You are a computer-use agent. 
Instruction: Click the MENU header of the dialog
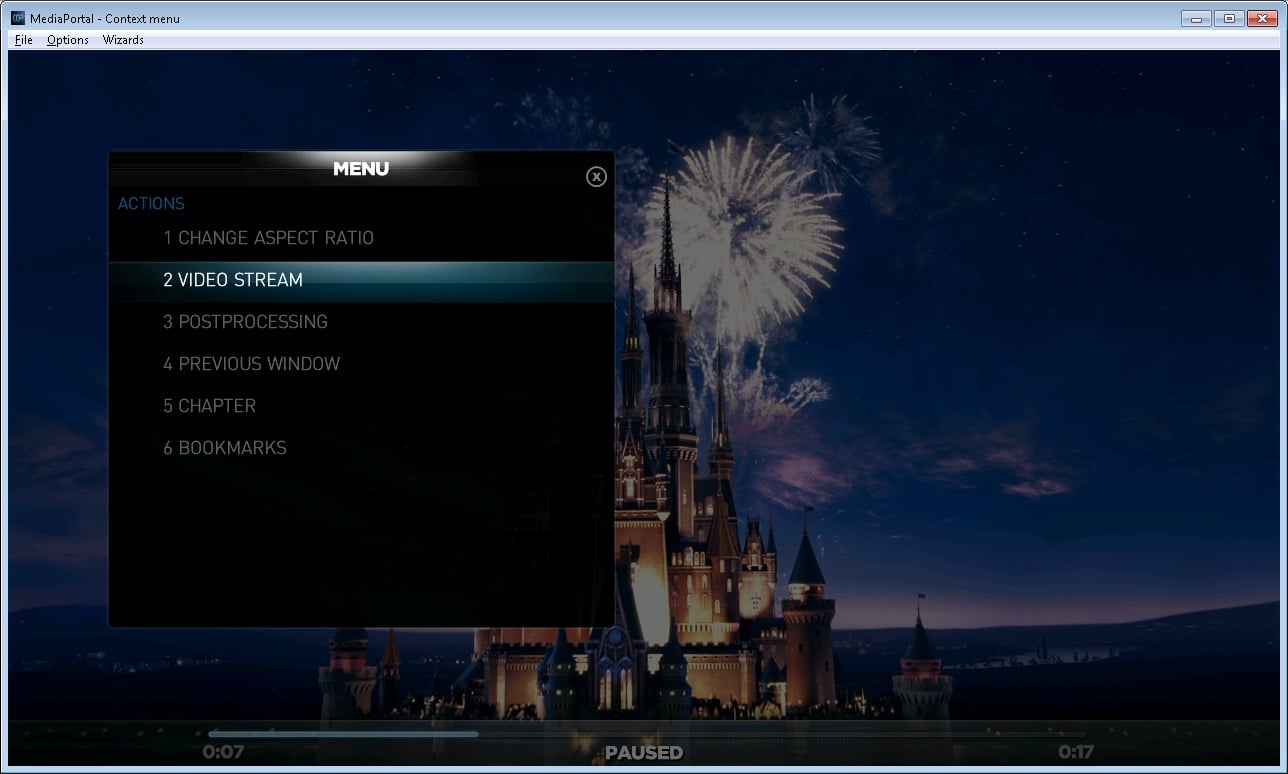tap(360, 169)
